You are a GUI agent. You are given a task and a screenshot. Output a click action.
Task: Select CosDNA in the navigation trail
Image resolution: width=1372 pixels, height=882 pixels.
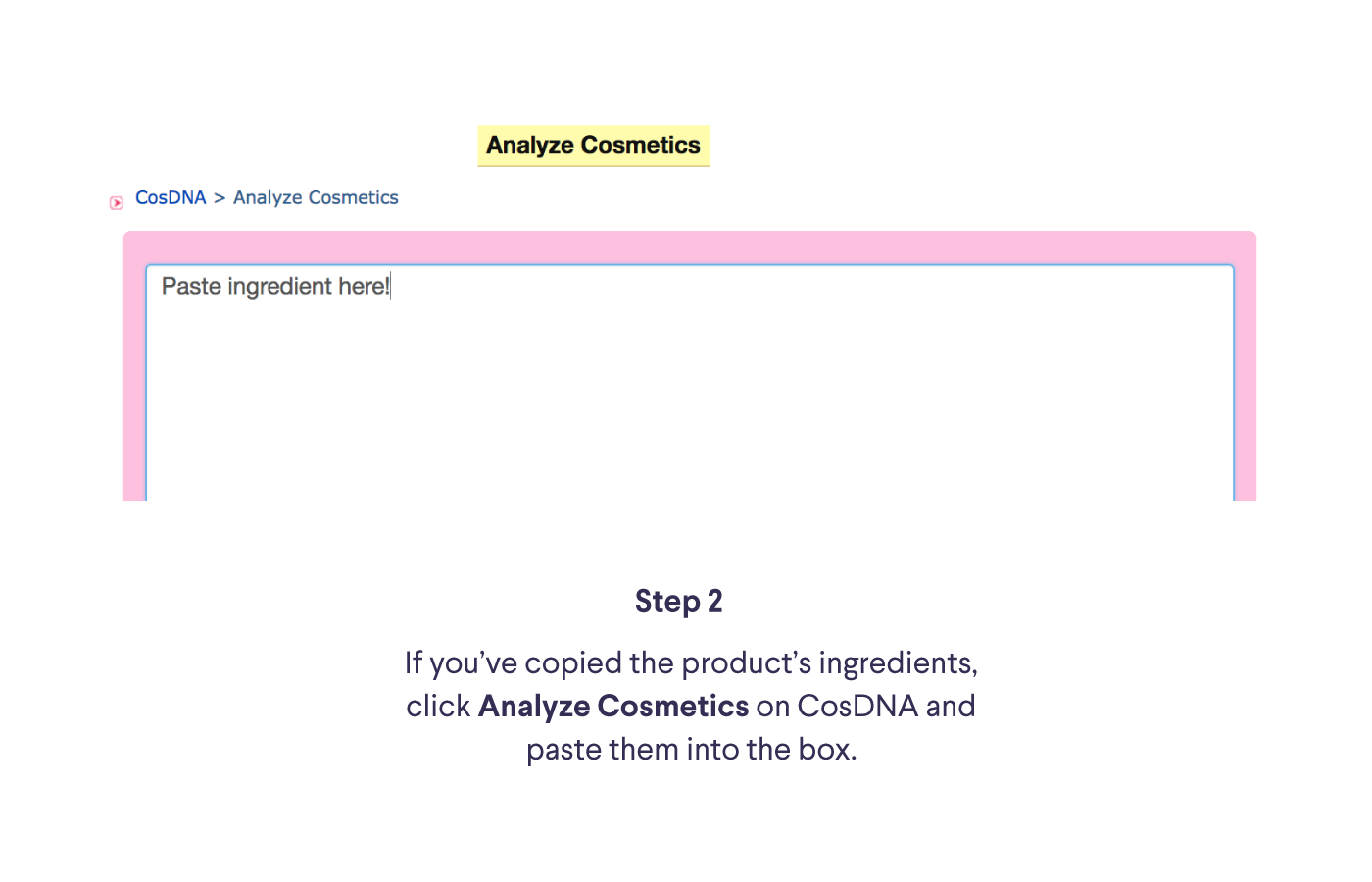(x=171, y=197)
